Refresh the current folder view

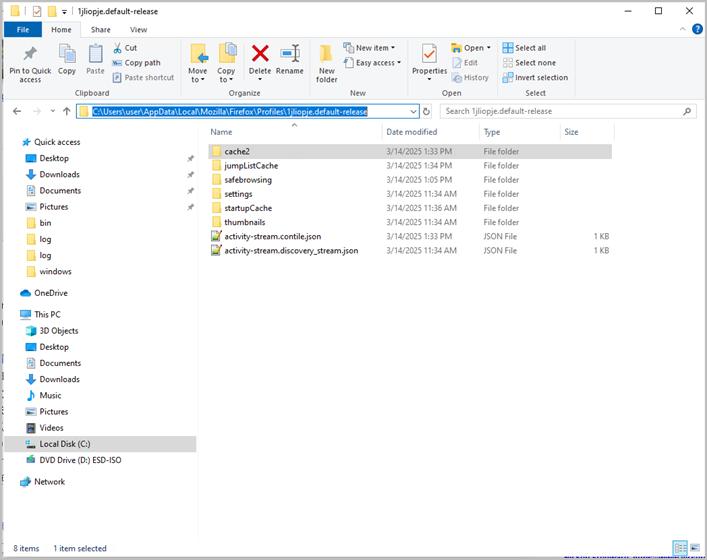426,111
